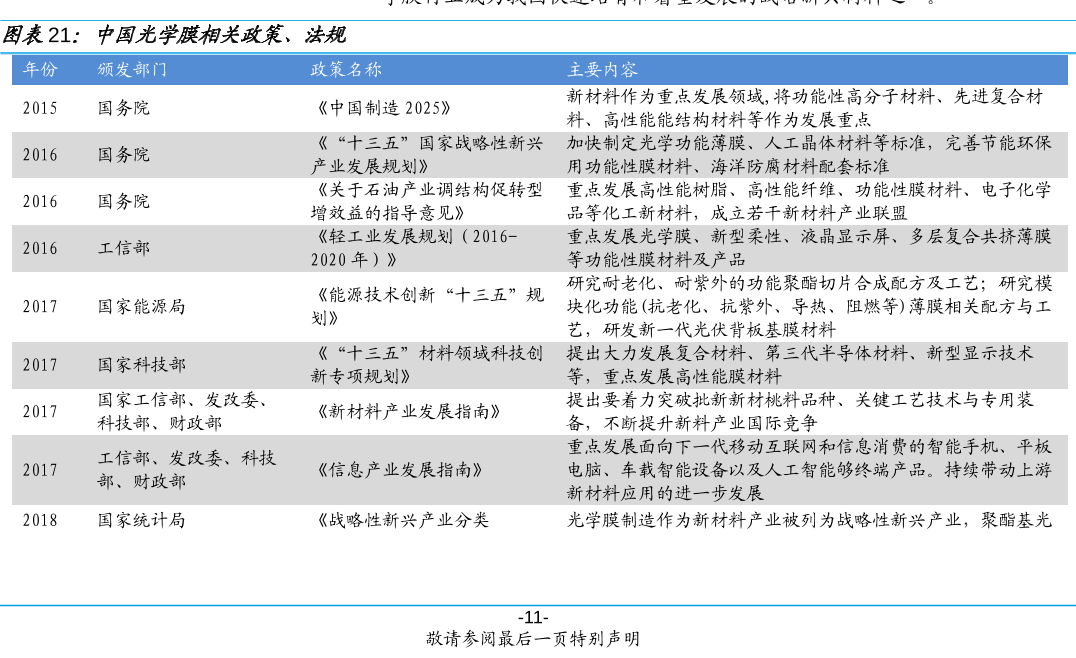Click the year '2015' cell
The width and height of the screenshot is (1076, 658).
click(40, 108)
